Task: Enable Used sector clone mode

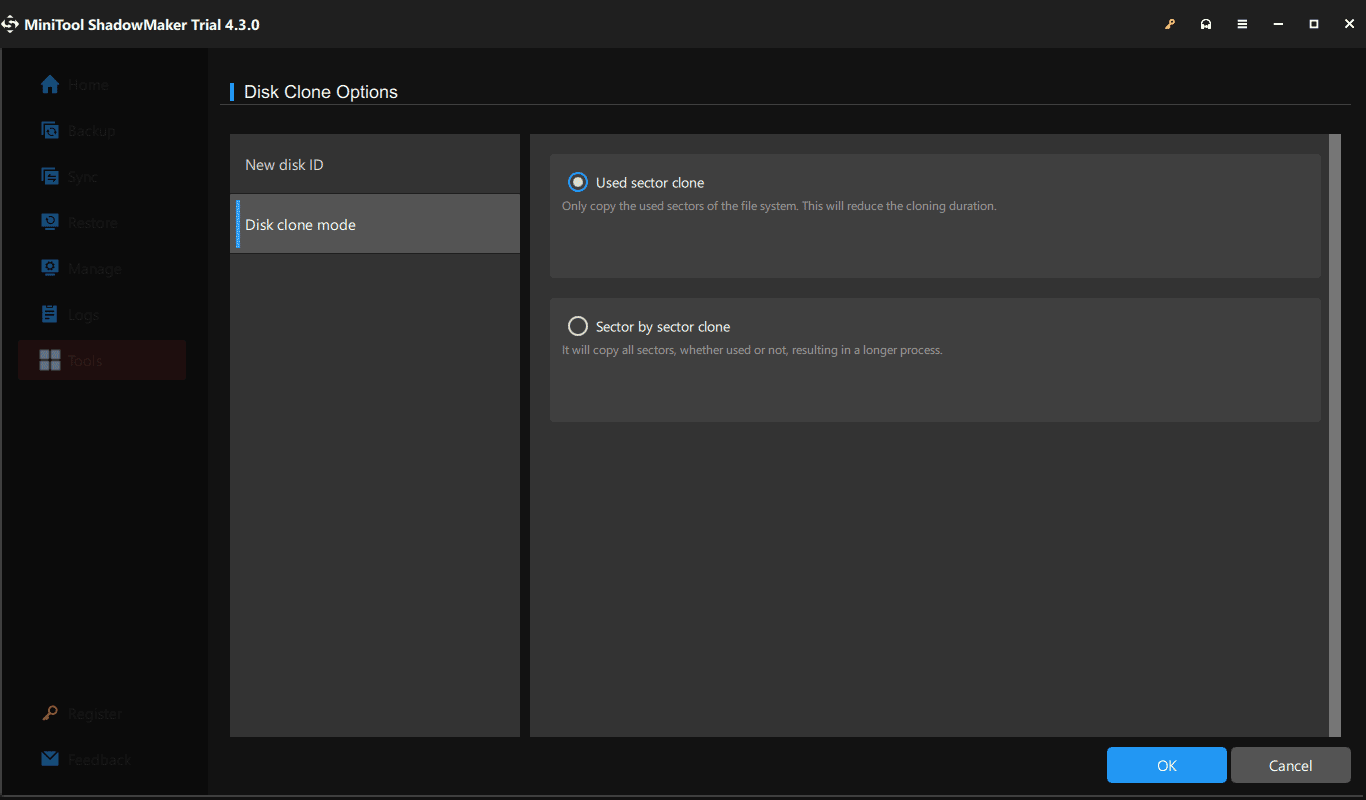Action: coord(577,182)
